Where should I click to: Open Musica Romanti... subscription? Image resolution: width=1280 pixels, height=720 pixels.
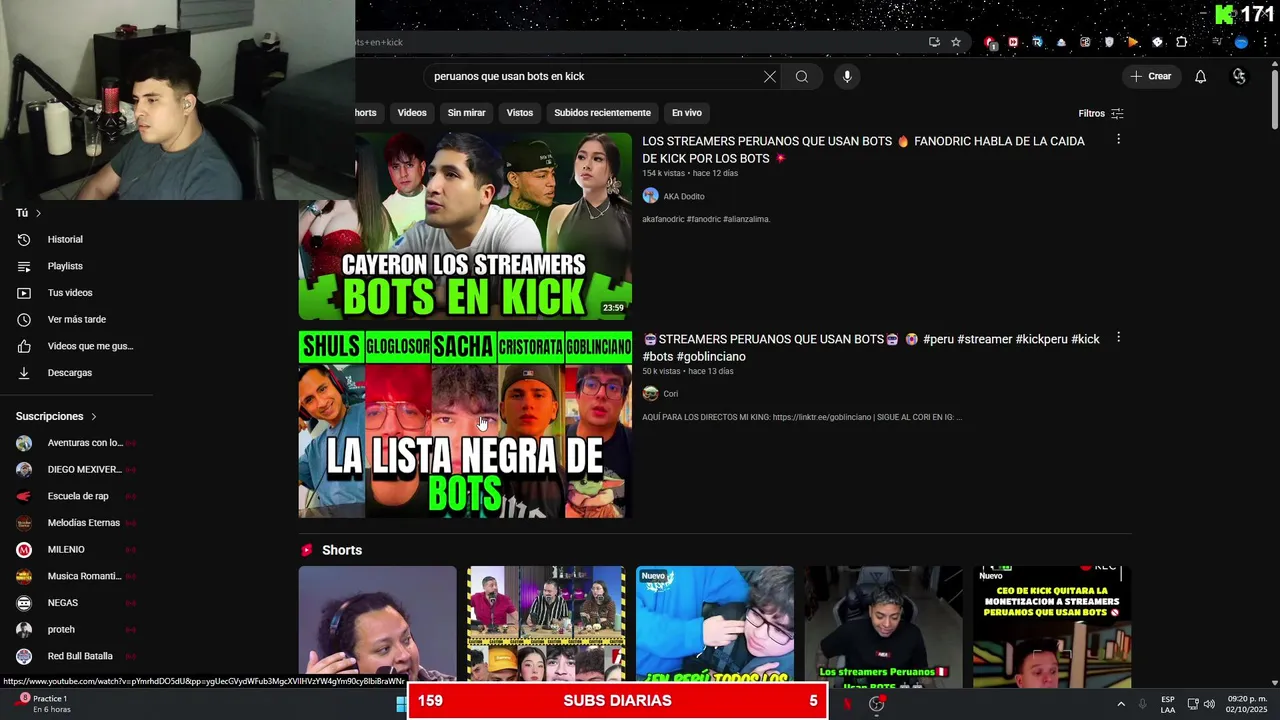click(76, 576)
